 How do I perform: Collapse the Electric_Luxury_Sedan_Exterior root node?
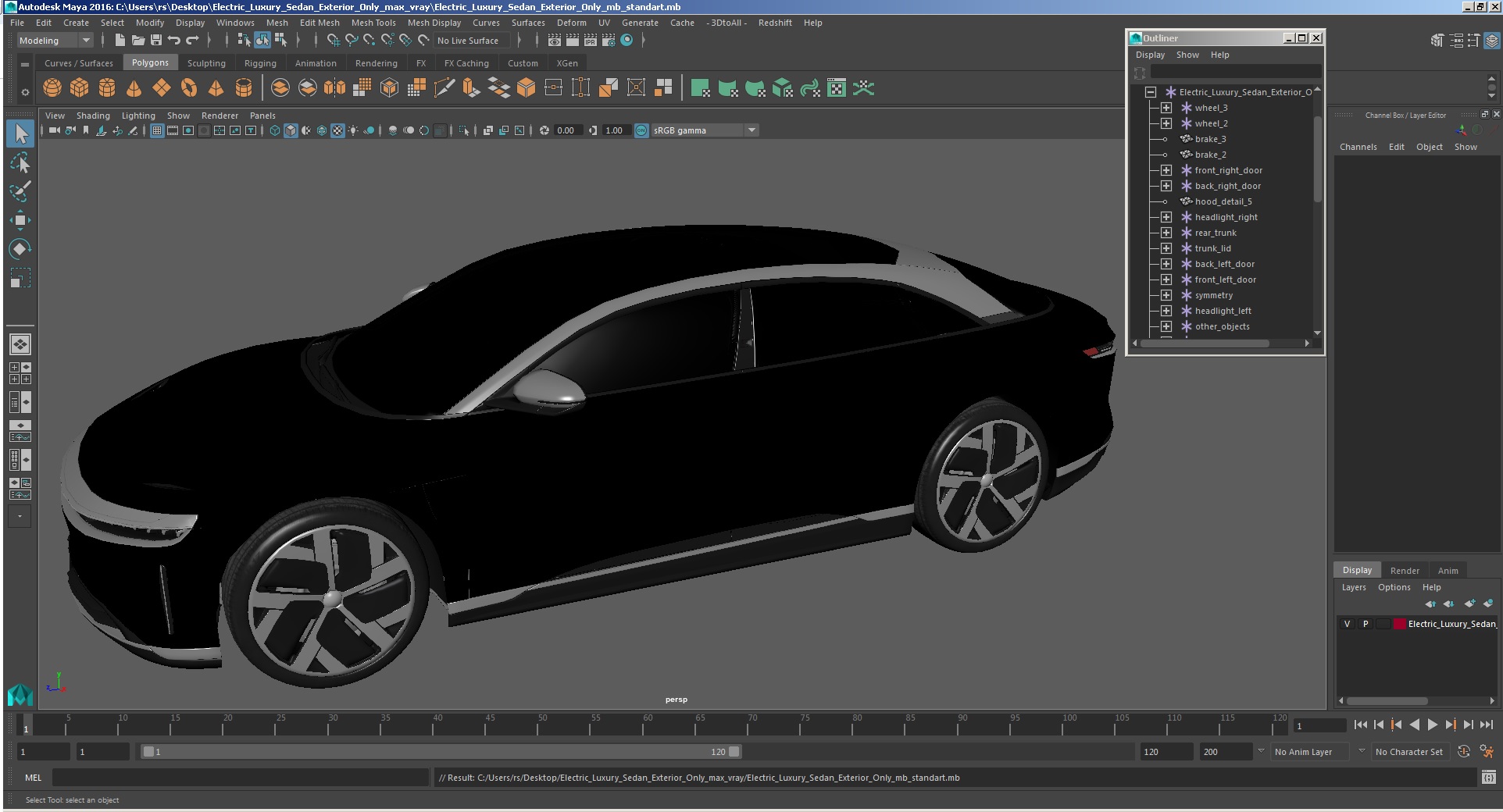(x=1151, y=92)
